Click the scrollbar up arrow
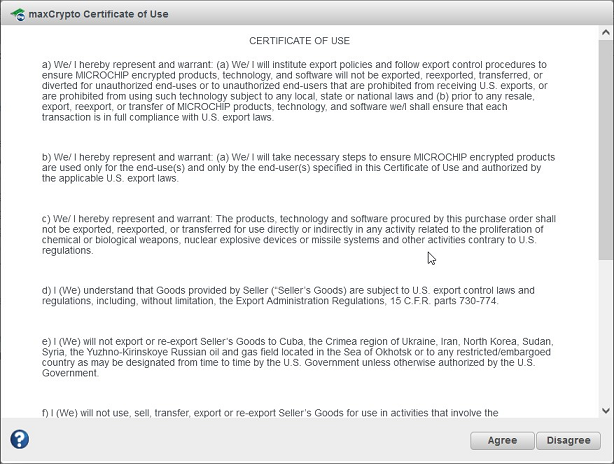 (606, 31)
